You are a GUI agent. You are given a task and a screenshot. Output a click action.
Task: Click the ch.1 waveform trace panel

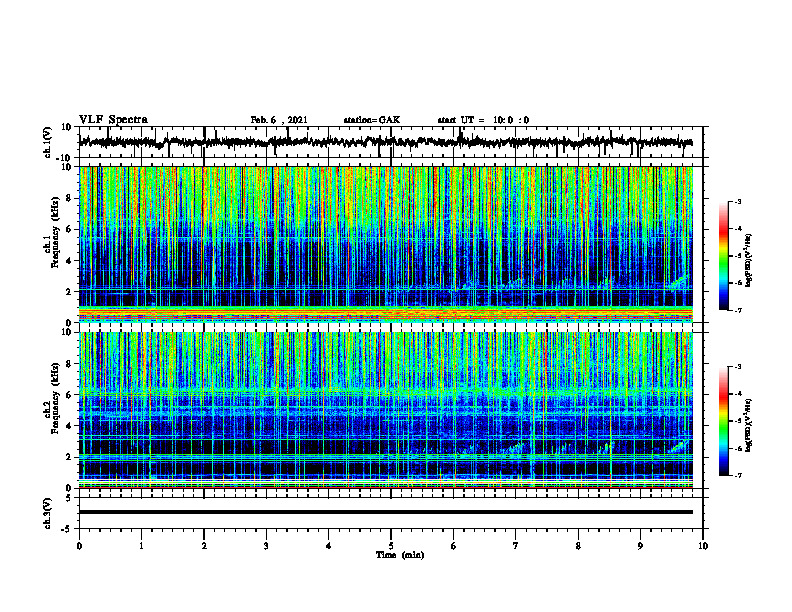coord(391,142)
